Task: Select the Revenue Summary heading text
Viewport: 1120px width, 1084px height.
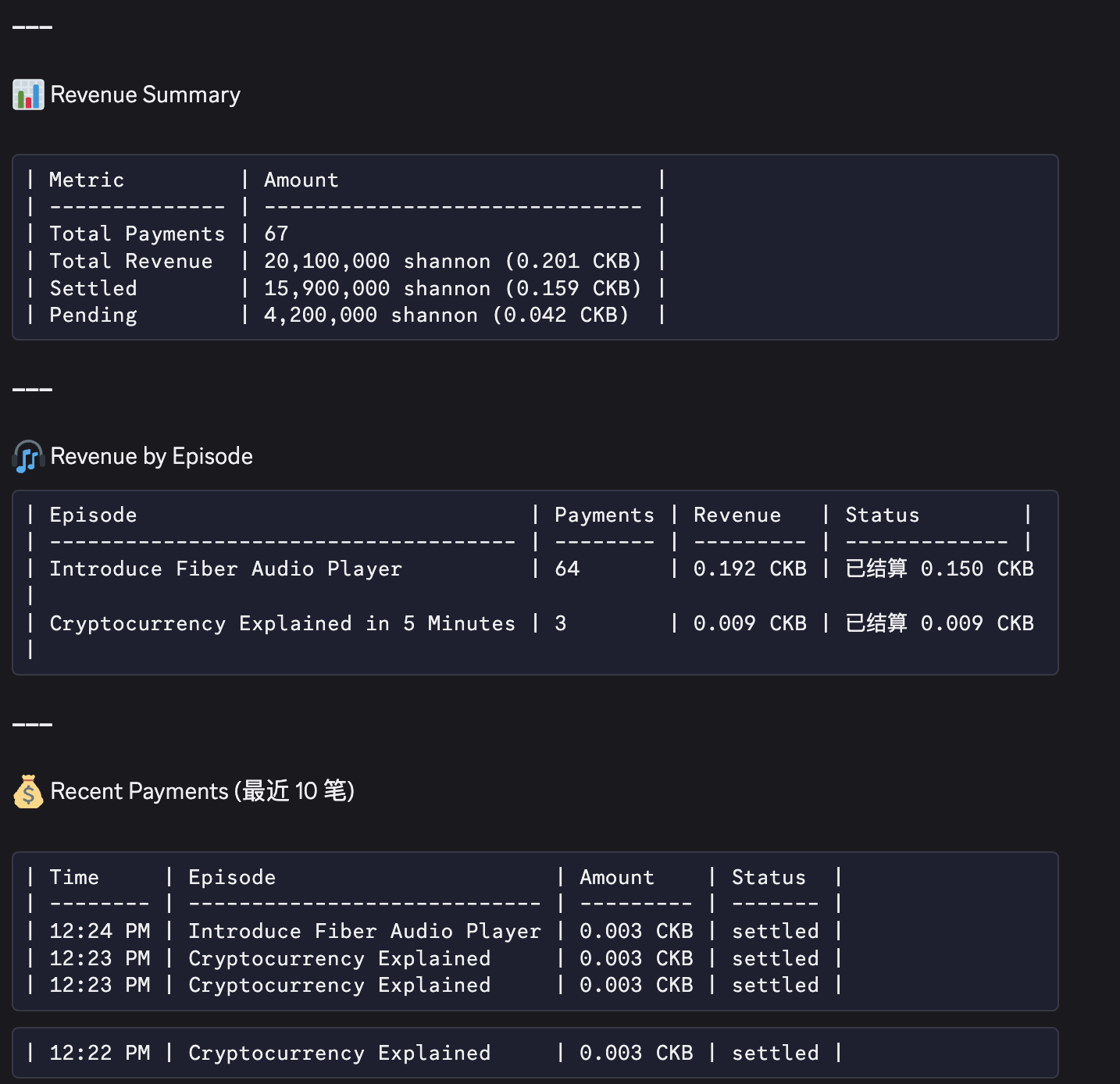Action: click(x=145, y=94)
